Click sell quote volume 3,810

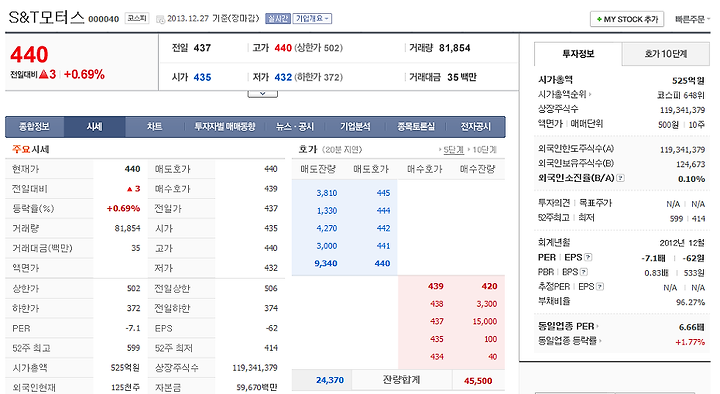[327, 193]
